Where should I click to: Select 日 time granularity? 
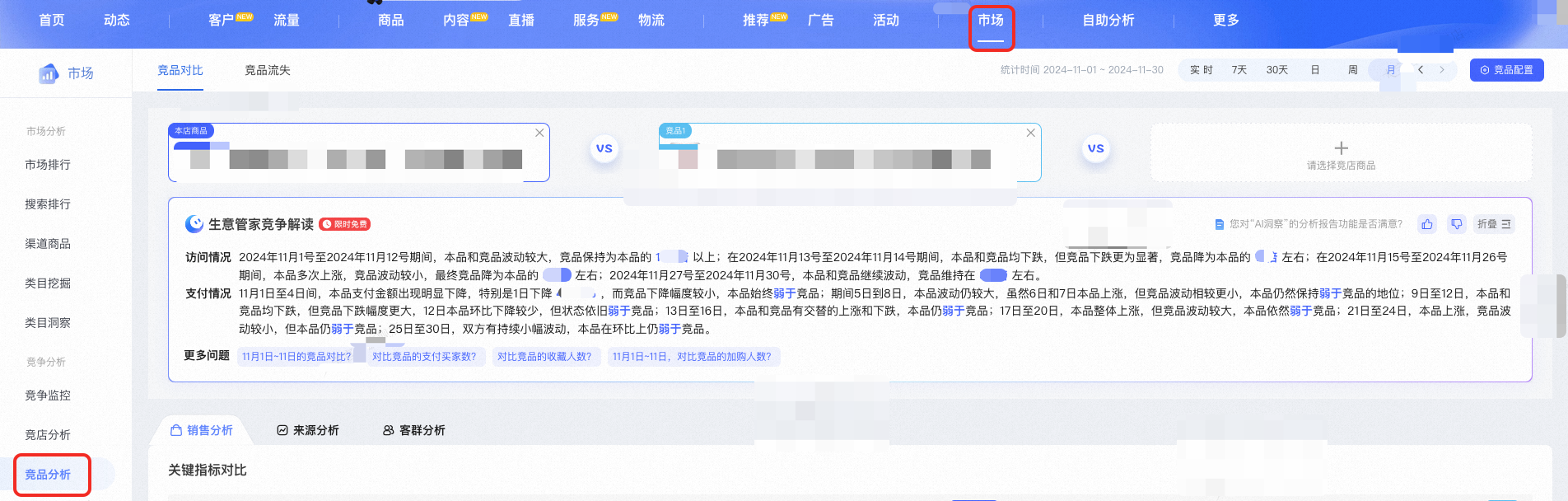click(x=1315, y=70)
